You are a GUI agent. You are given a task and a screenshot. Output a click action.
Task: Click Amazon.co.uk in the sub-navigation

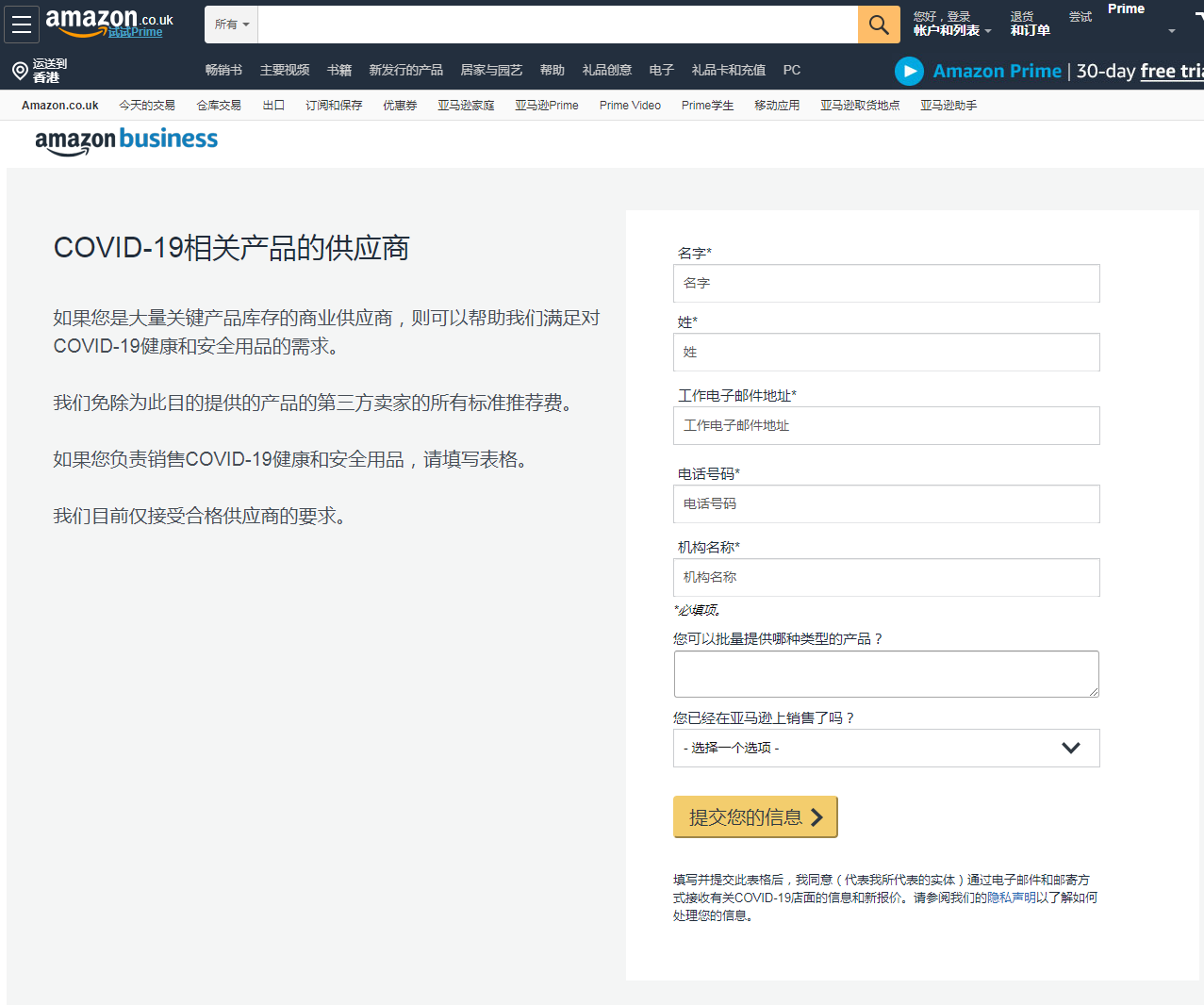(60, 106)
